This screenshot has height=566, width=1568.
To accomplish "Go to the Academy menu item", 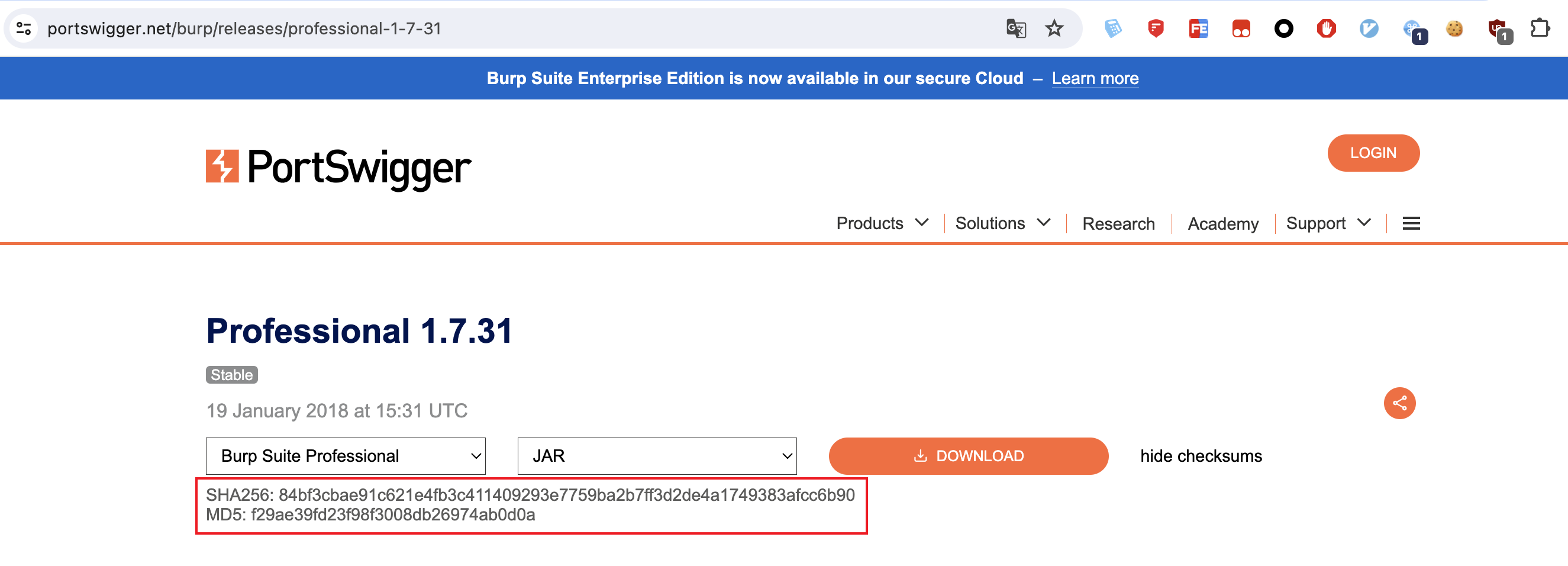I will pos(1223,224).
